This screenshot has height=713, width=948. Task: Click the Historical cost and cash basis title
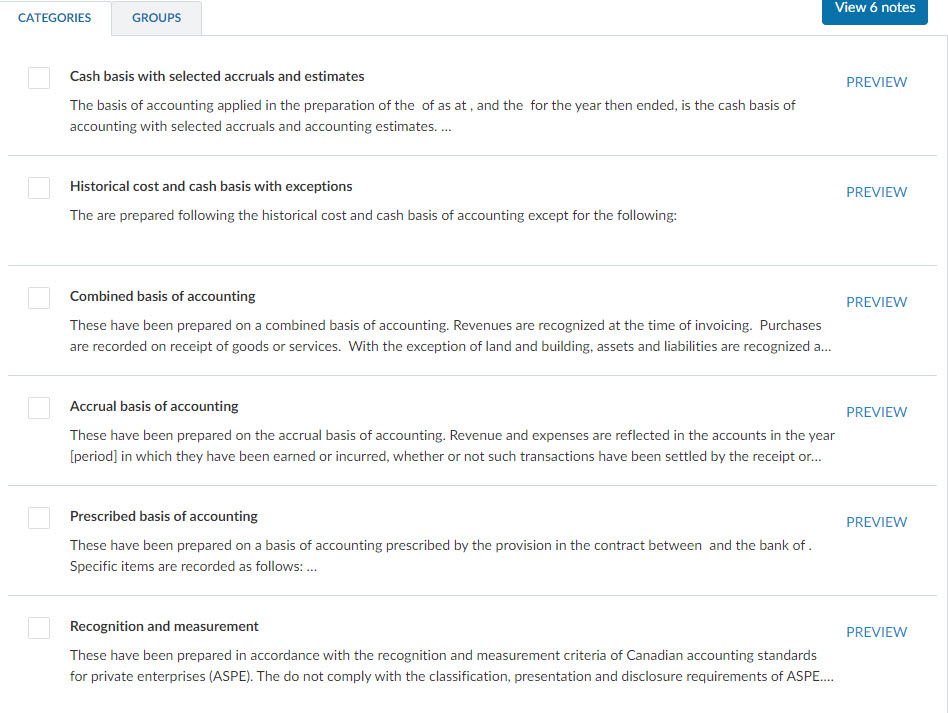coord(211,187)
